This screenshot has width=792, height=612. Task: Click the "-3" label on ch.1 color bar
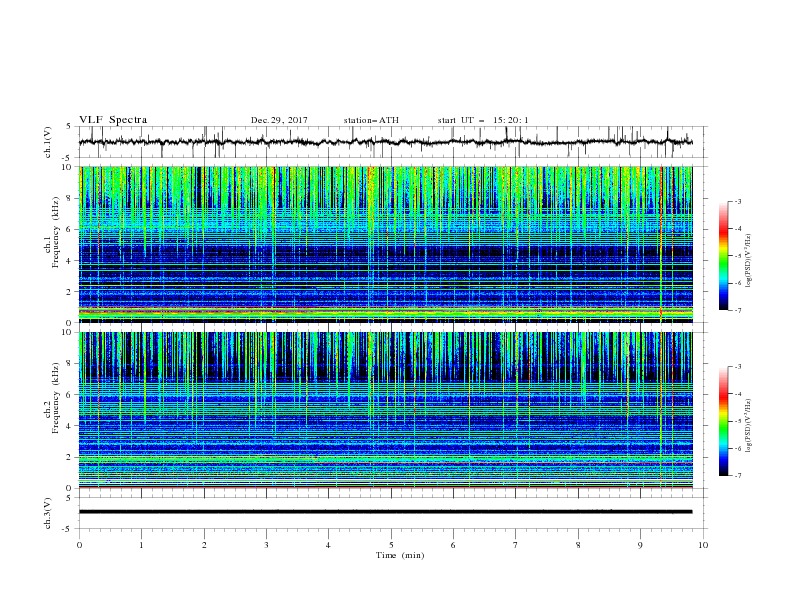click(x=737, y=201)
